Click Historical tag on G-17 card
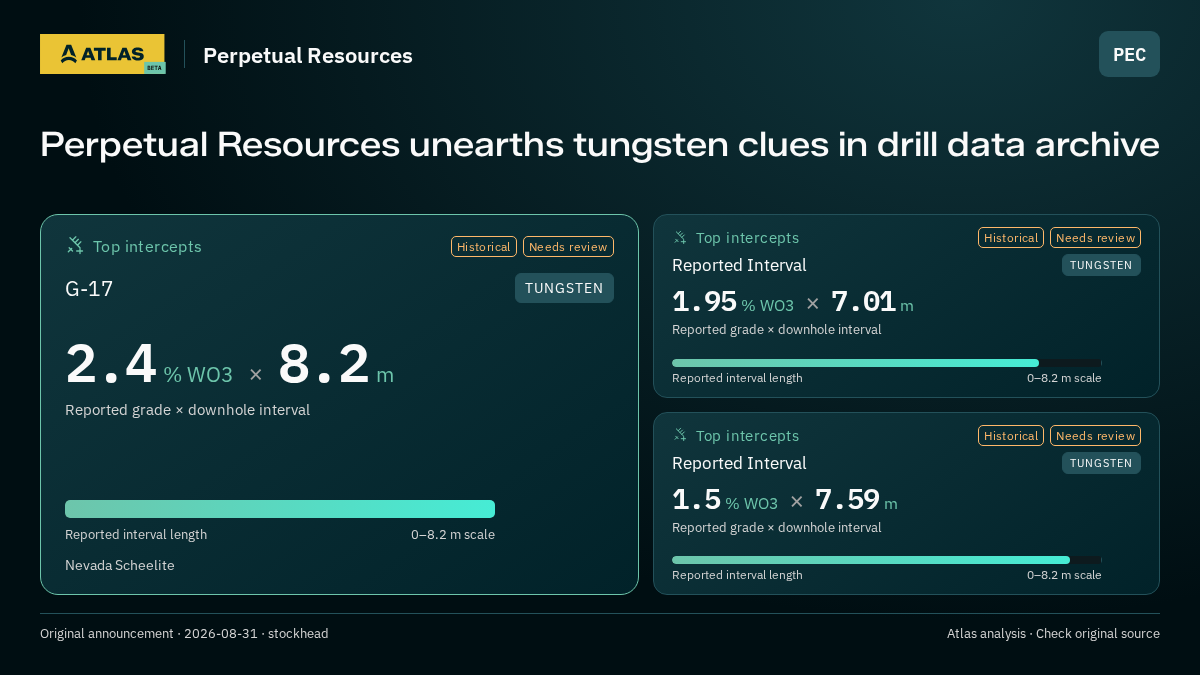Image resolution: width=1200 pixels, height=675 pixels. pos(484,246)
